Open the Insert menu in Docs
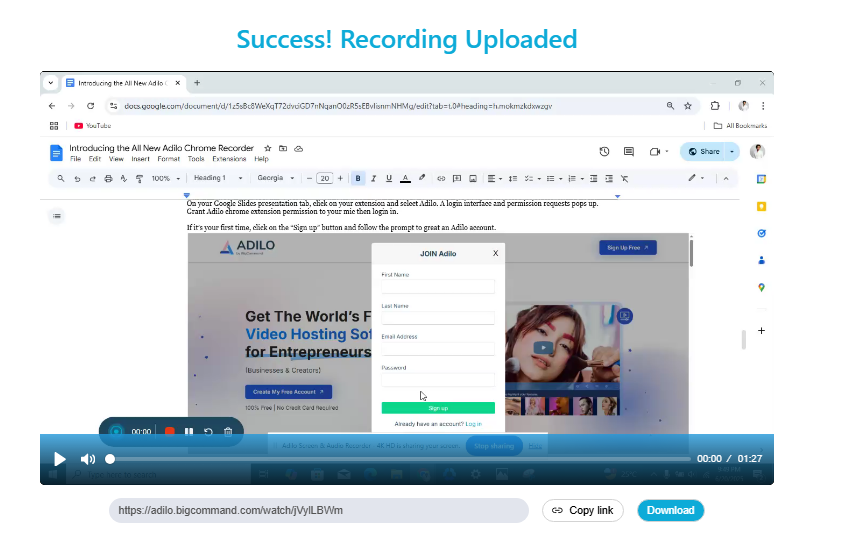848x544 pixels. (x=141, y=159)
